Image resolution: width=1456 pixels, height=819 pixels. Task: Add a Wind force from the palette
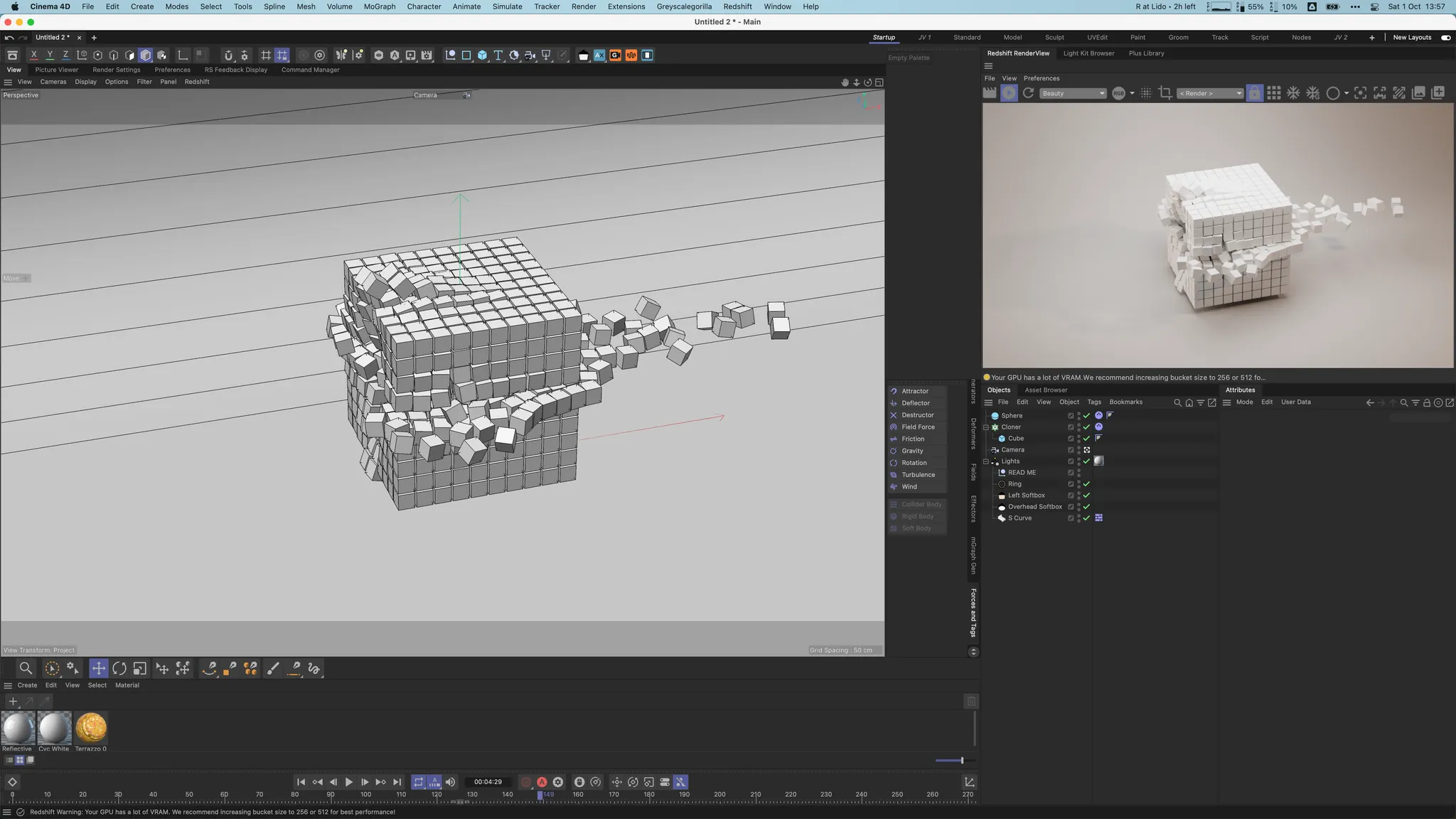click(909, 487)
